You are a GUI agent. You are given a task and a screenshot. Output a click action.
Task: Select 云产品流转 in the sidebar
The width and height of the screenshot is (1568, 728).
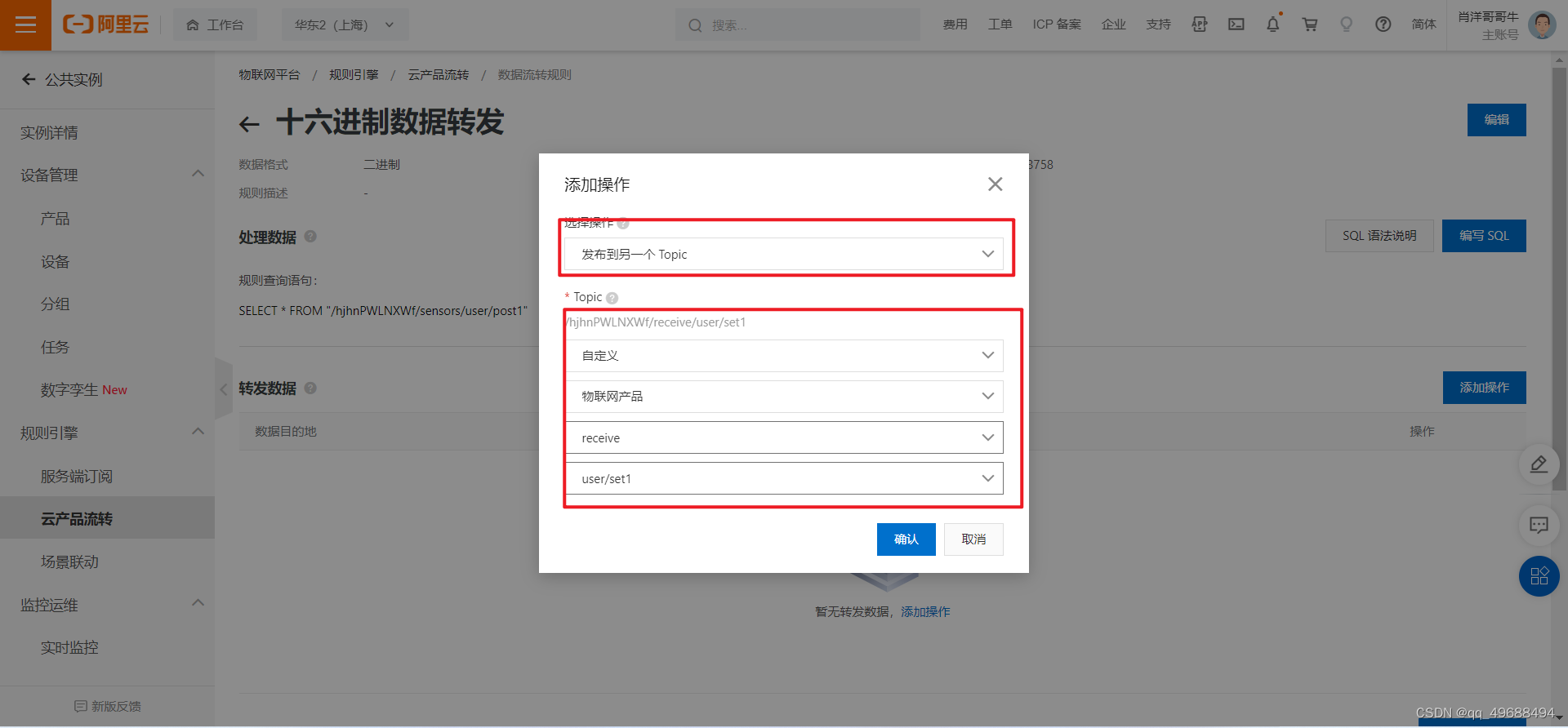(107, 518)
